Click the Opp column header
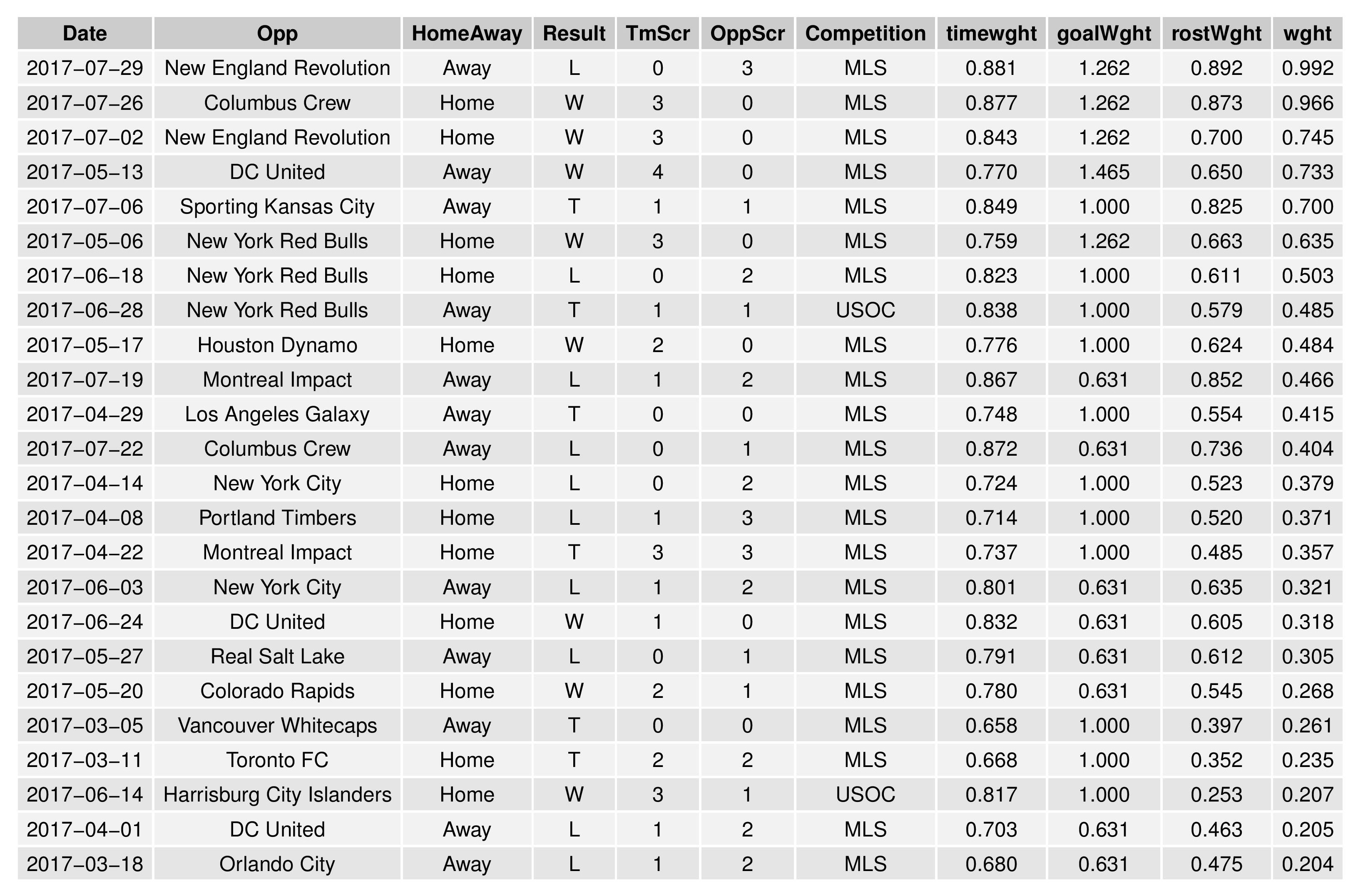Screen dimensions: 1353x896 277,34
